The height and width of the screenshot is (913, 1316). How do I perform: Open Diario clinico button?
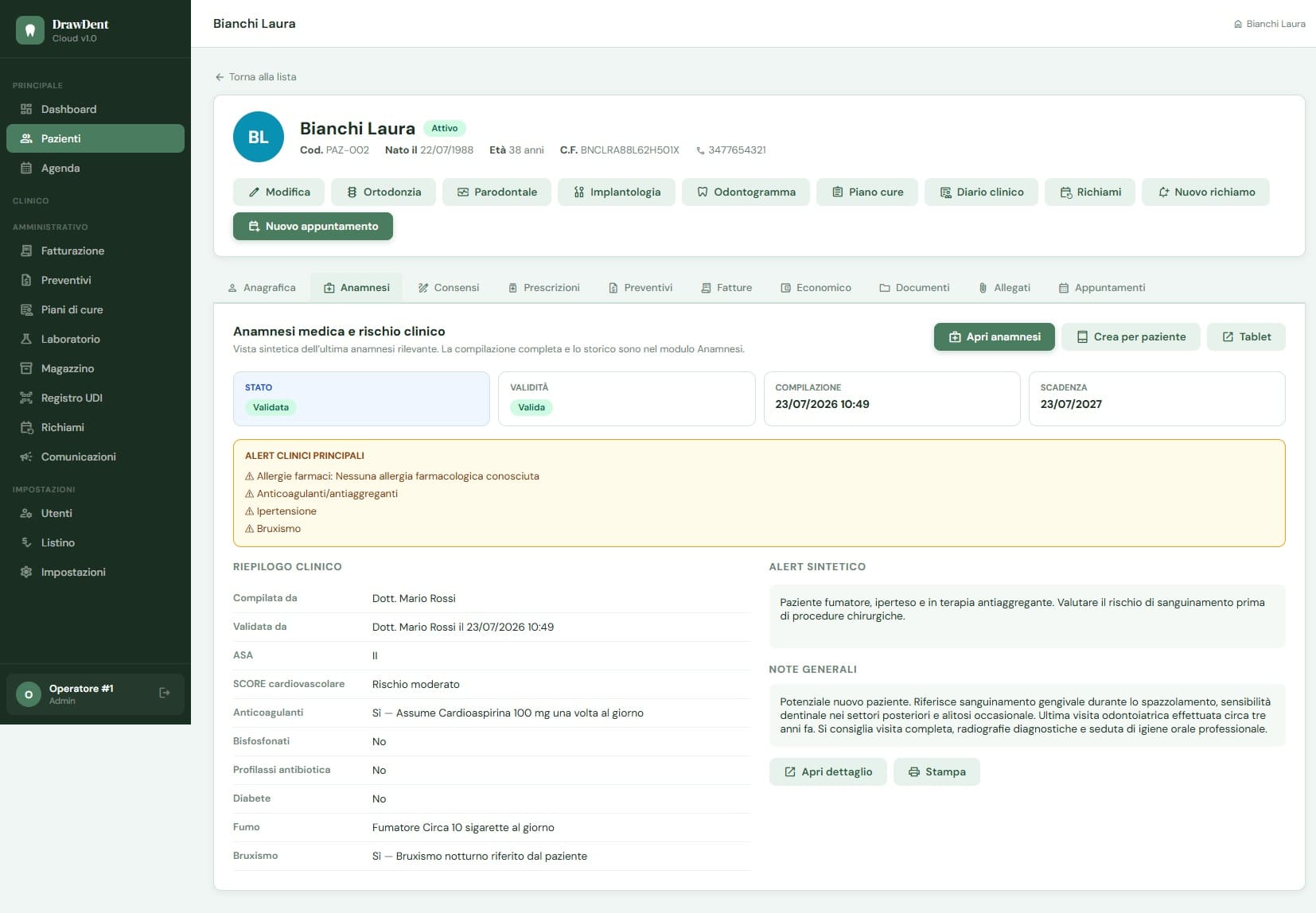coord(981,192)
